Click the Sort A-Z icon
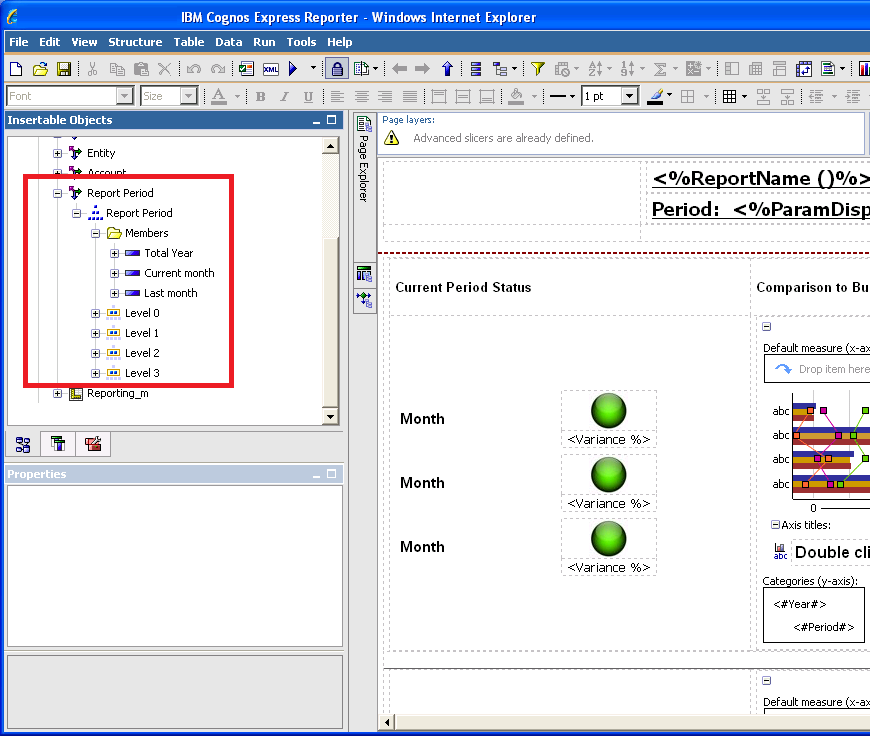The height and width of the screenshot is (736, 870). point(595,69)
